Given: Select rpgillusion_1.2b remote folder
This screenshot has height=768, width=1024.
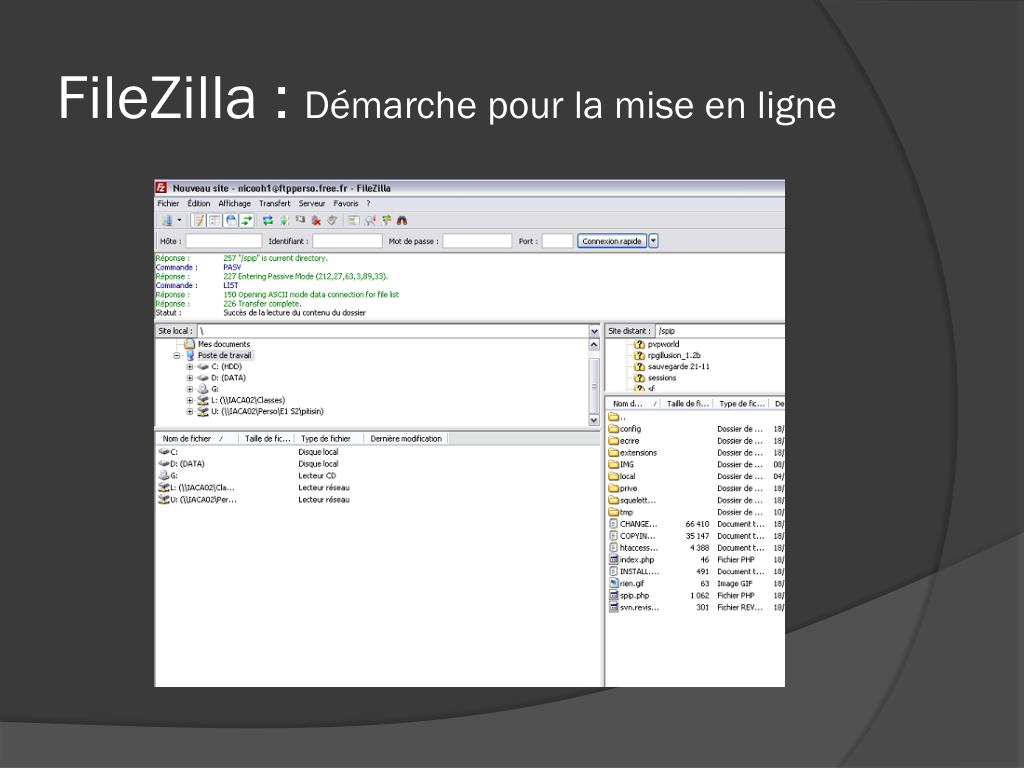Looking at the screenshot, I should [674, 355].
